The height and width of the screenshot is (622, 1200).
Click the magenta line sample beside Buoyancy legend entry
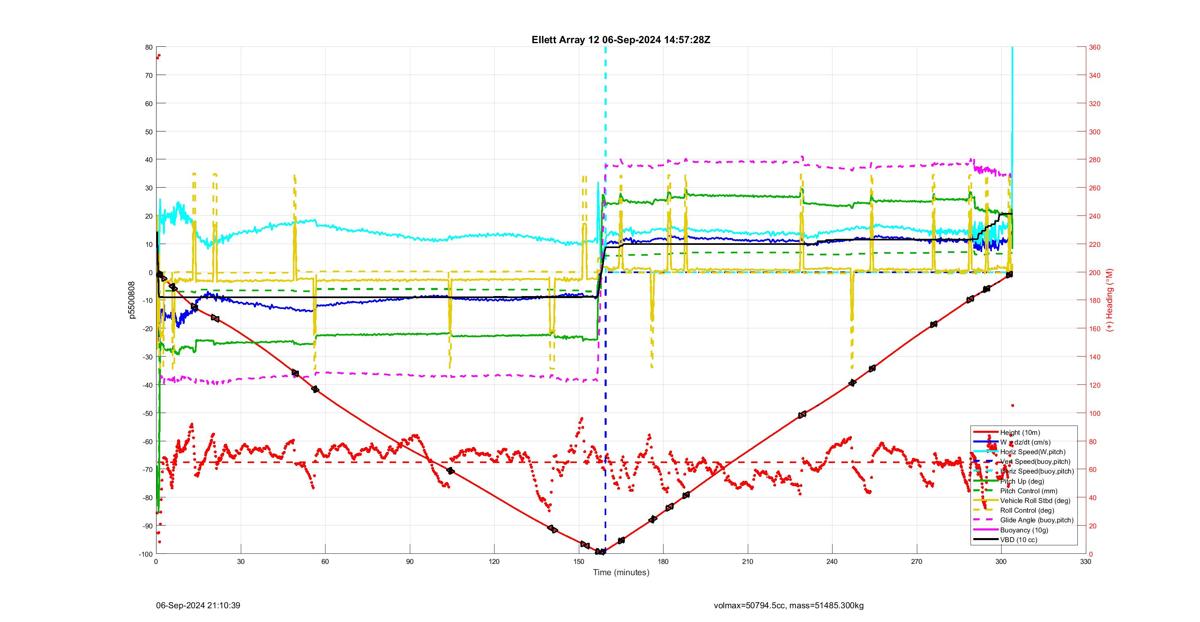[986, 530]
